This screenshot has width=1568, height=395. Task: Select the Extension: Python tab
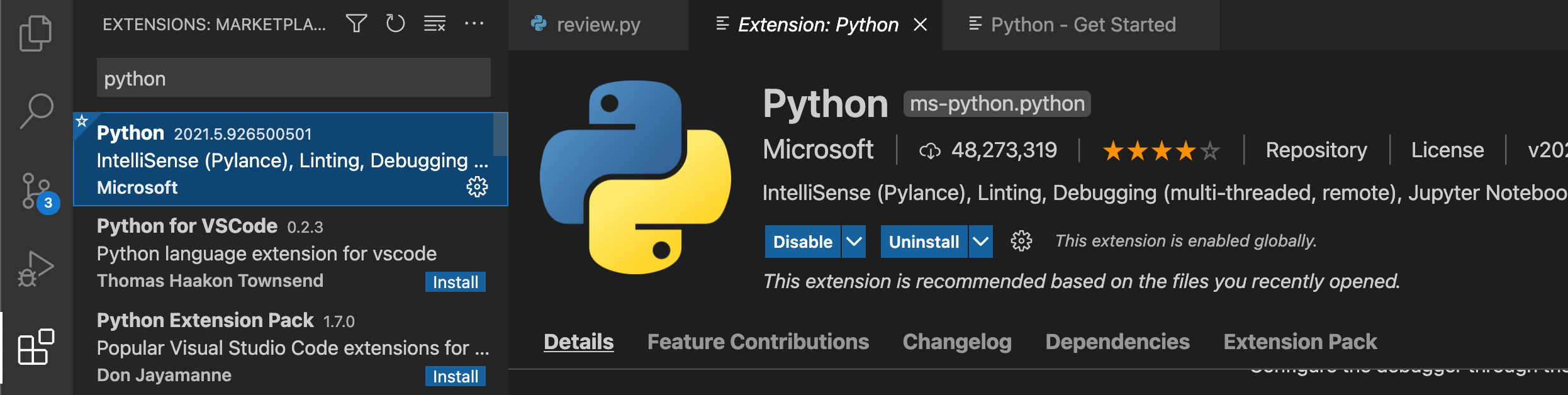point(815,25)
